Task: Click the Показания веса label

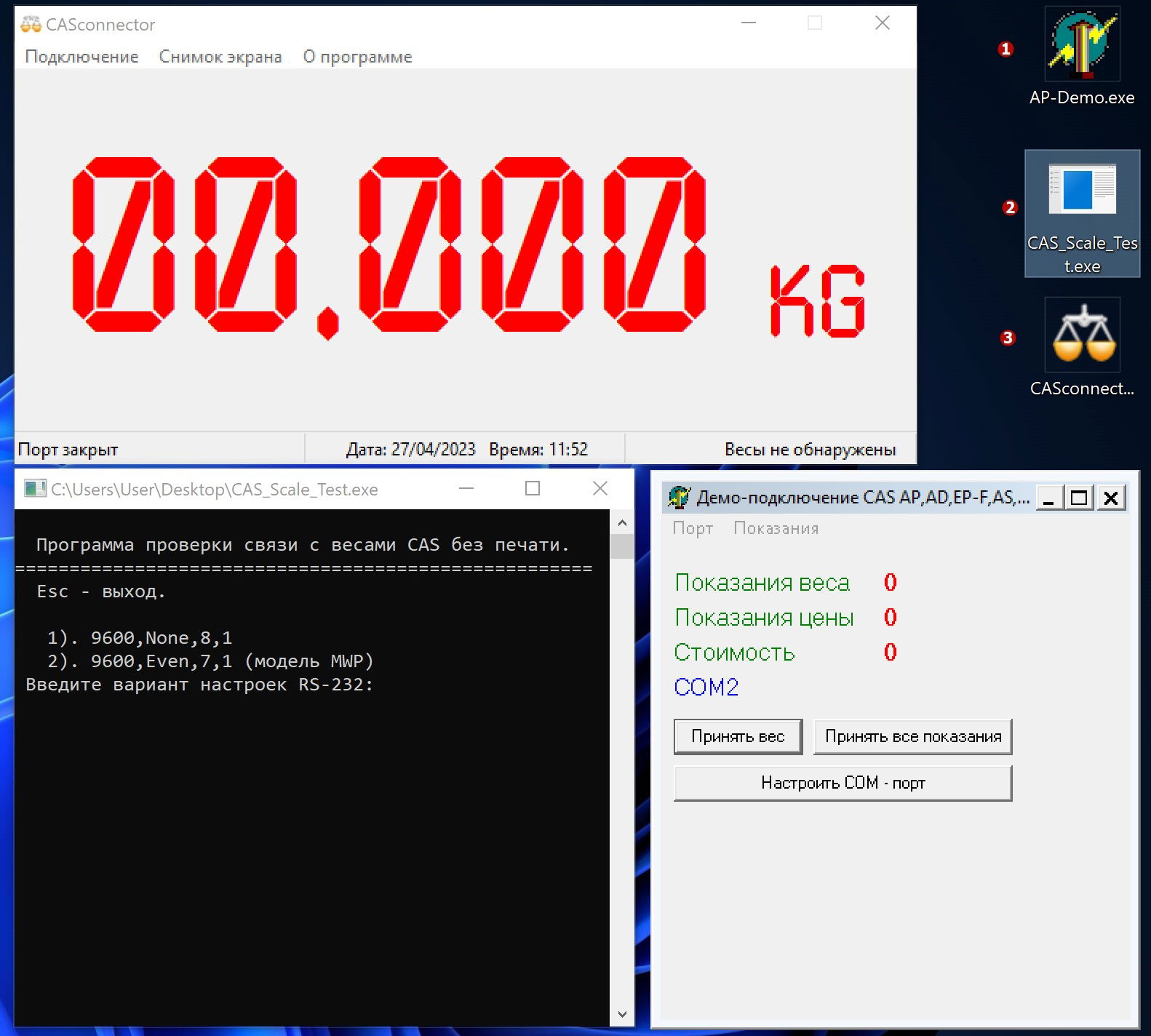Action: click(762, 583)
